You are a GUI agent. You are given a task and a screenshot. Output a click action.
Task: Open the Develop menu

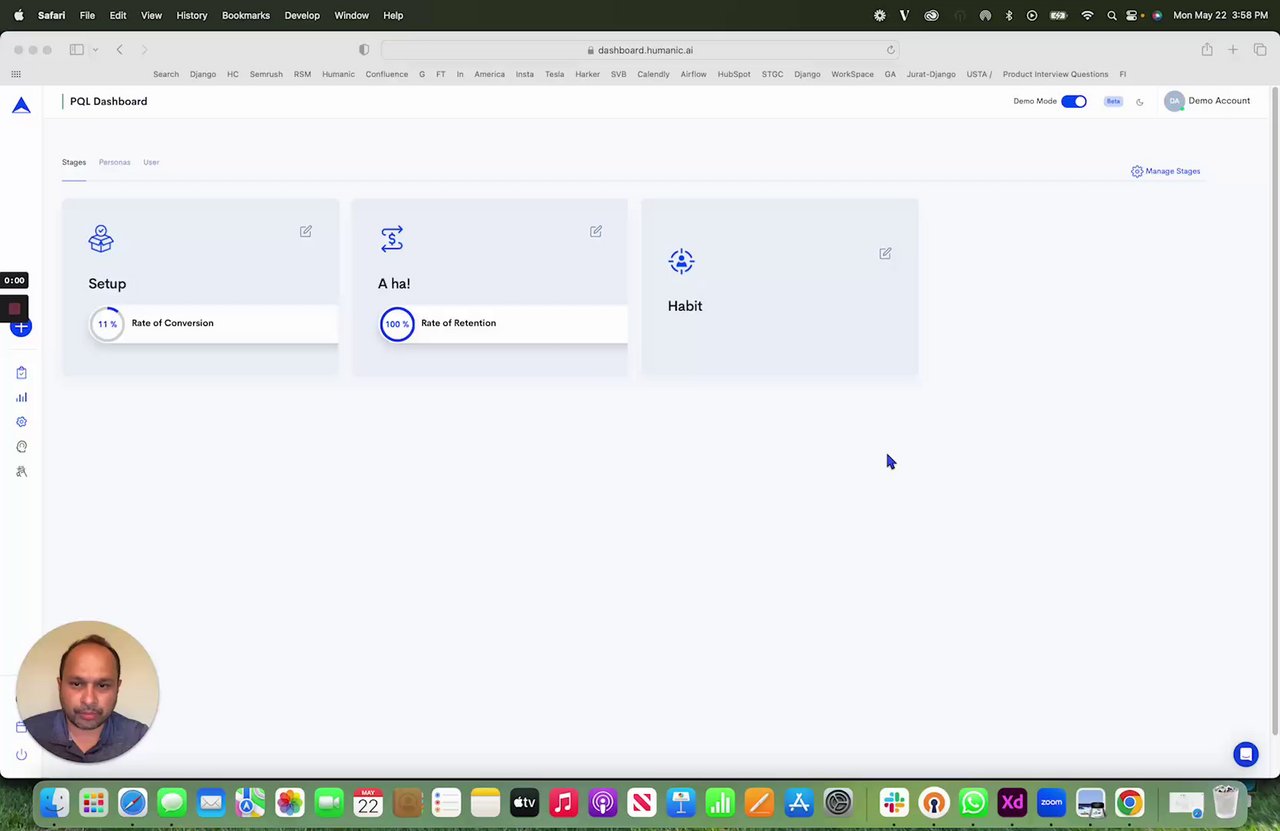(x=302, y=15)
